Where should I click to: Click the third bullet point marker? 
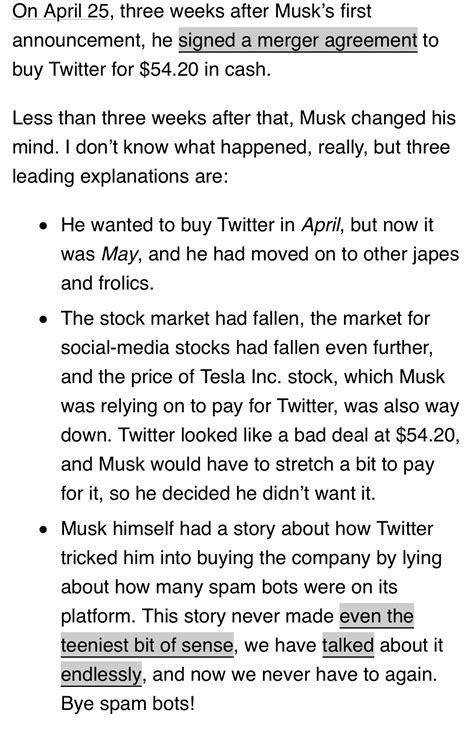click(43, 531)
